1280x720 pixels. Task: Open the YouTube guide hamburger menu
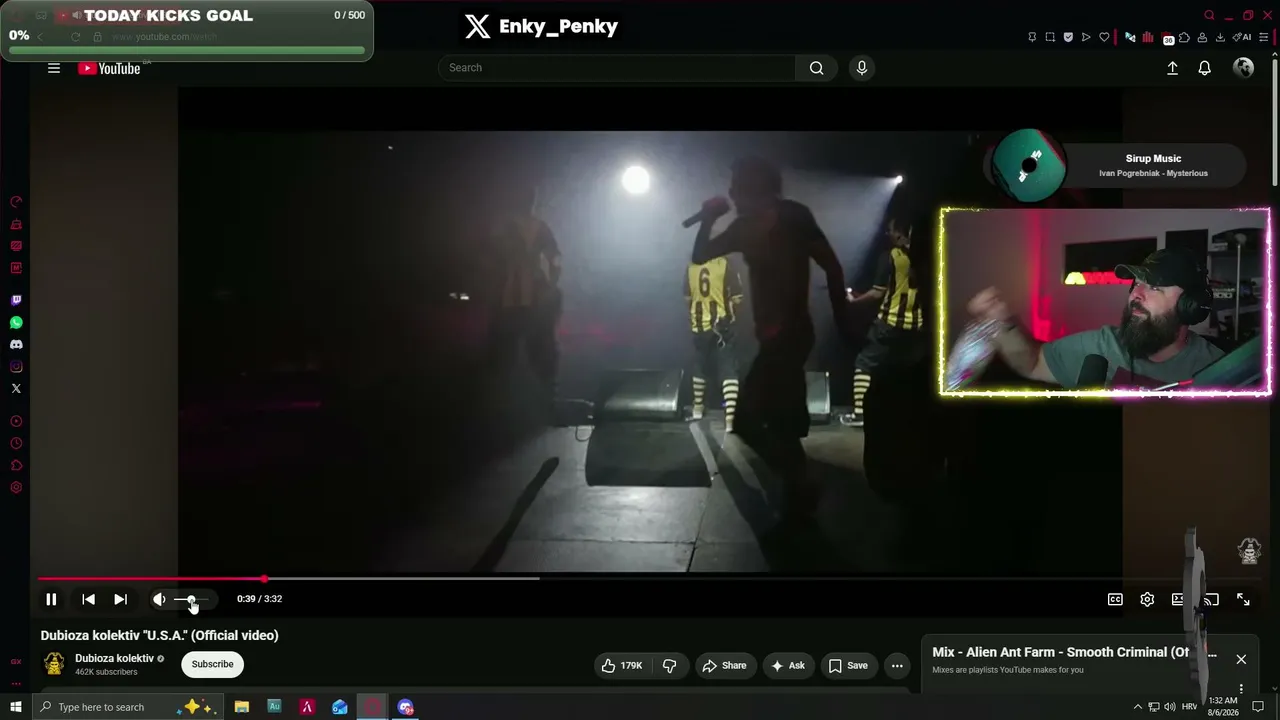54,68
